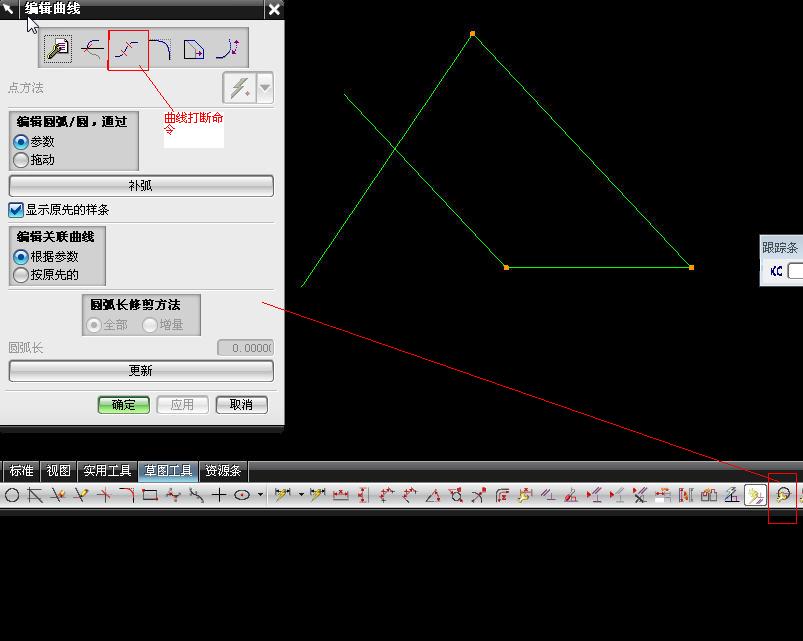Select the 根据参数 radio option
Image resolution: width=803 pixels, height=641 pixels.
point(21,257)
